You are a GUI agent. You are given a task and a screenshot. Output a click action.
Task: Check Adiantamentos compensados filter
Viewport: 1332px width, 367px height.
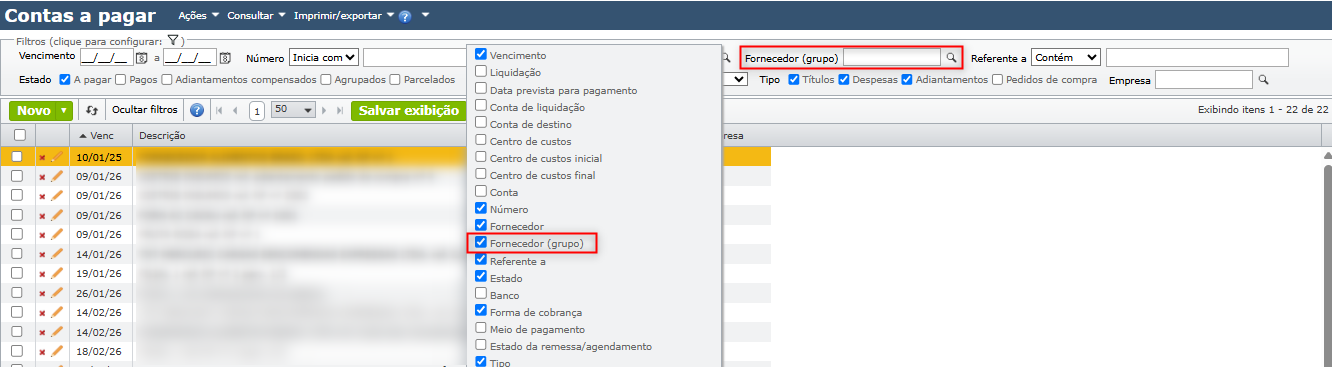[168, 79]
